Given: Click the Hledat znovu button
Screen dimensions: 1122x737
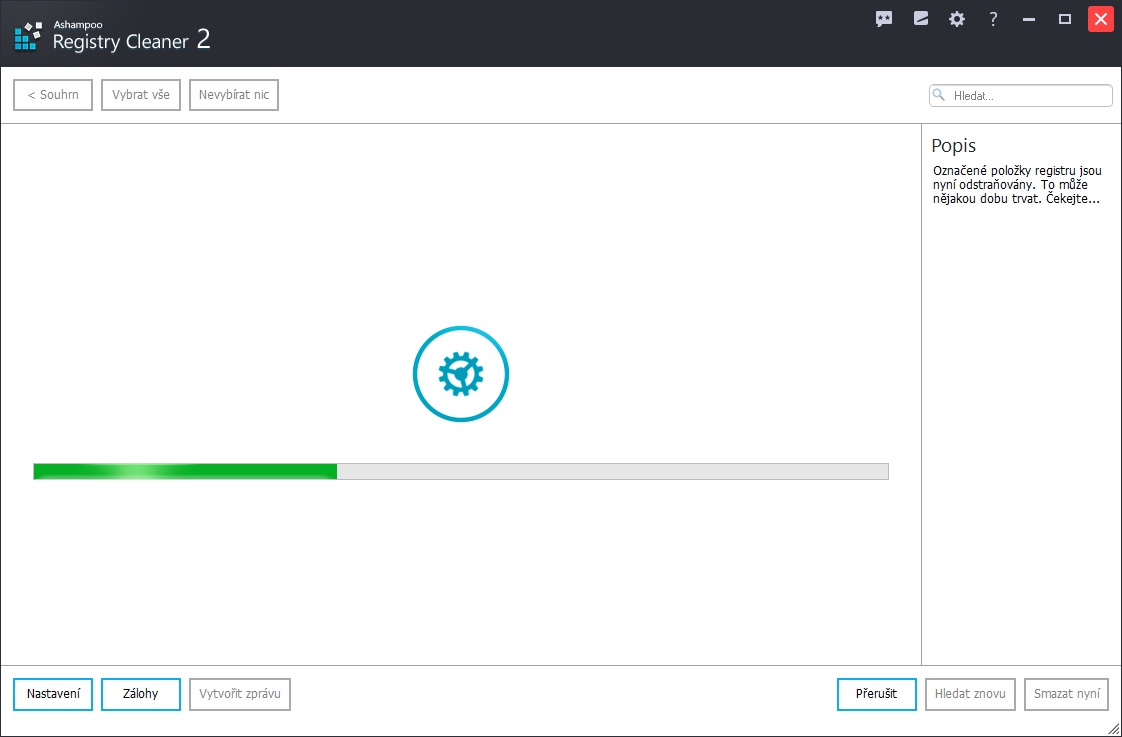Looking at the screenshot, I should (970, 694).
